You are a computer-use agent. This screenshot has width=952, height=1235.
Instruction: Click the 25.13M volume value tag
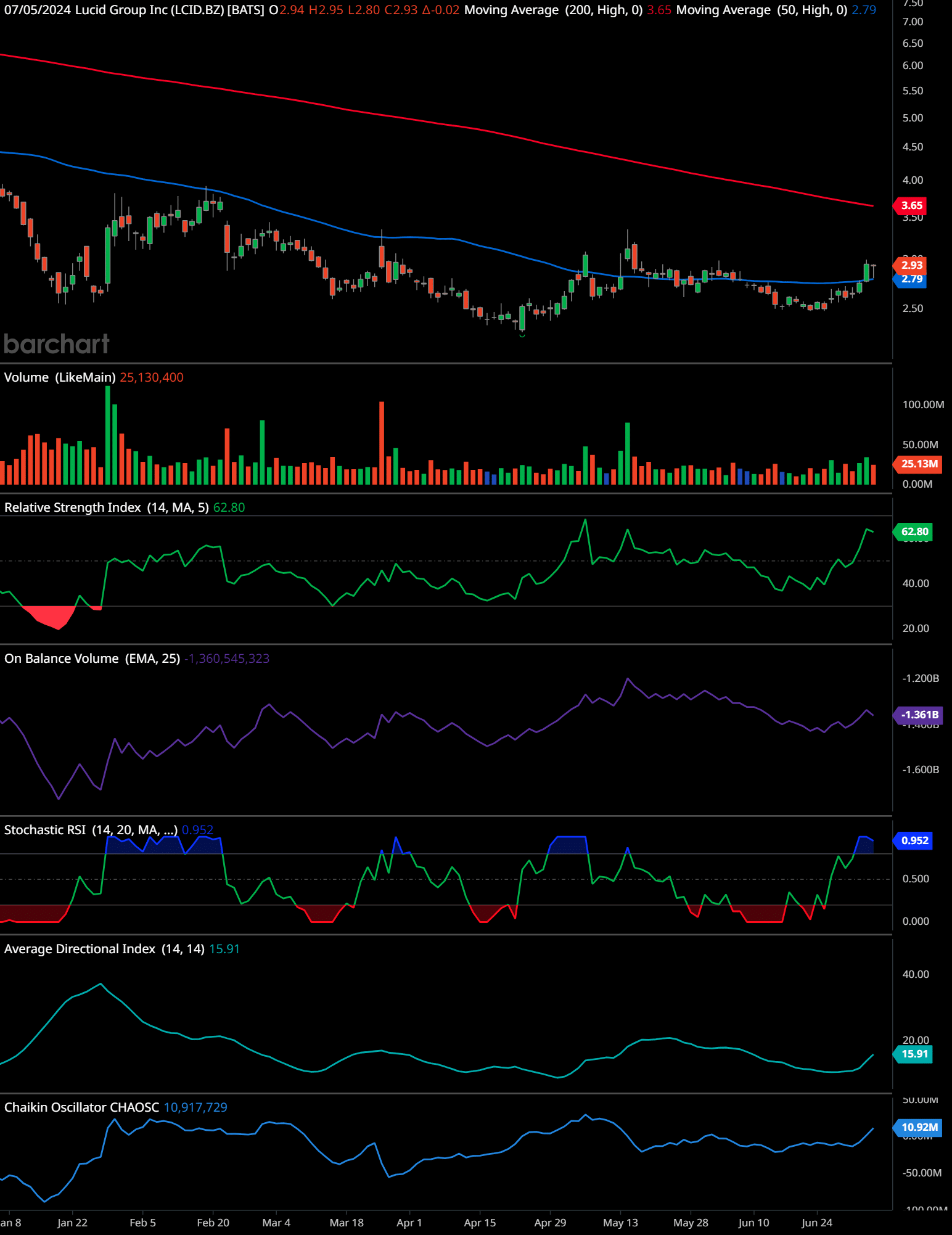pos(919,464)
